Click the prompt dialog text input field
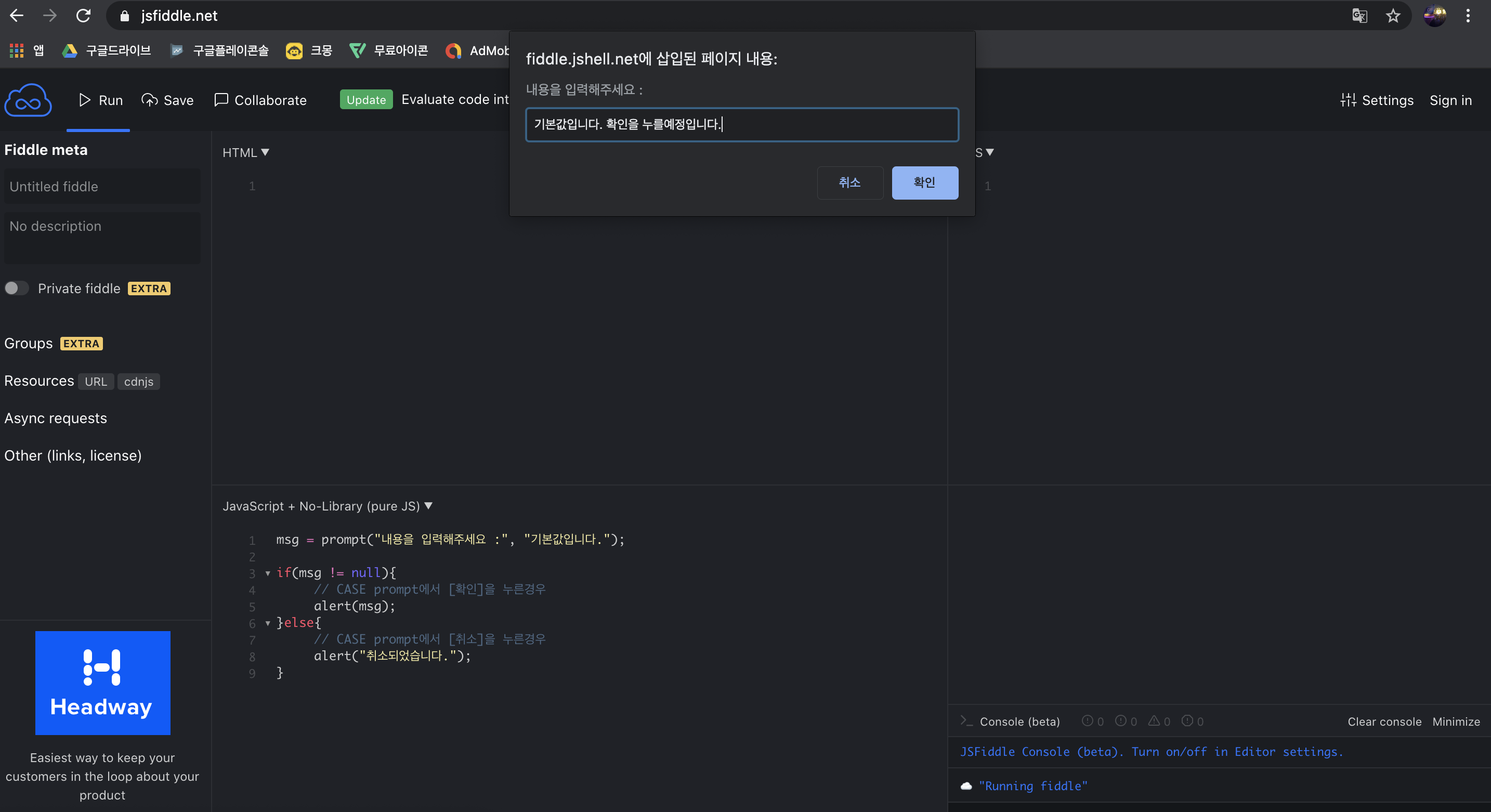This screenshot has width=1491, height=812. tap(741, 124)
